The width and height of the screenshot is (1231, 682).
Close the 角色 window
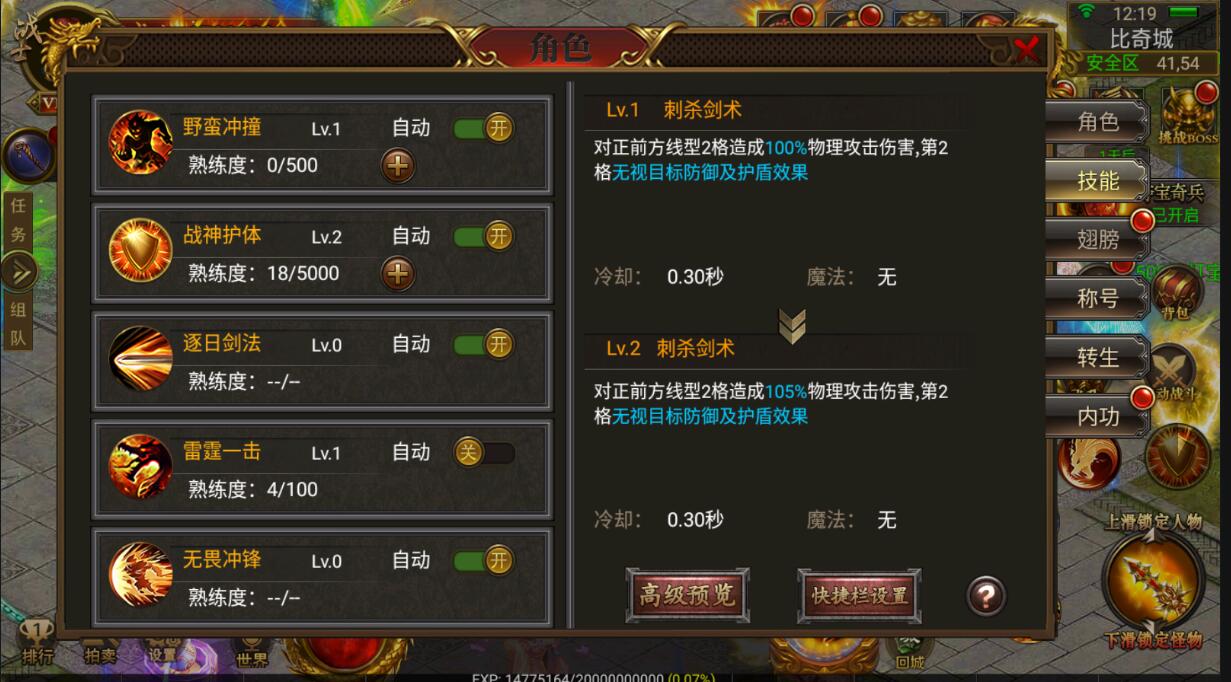pyautogui.click(x=1025, y=49)
